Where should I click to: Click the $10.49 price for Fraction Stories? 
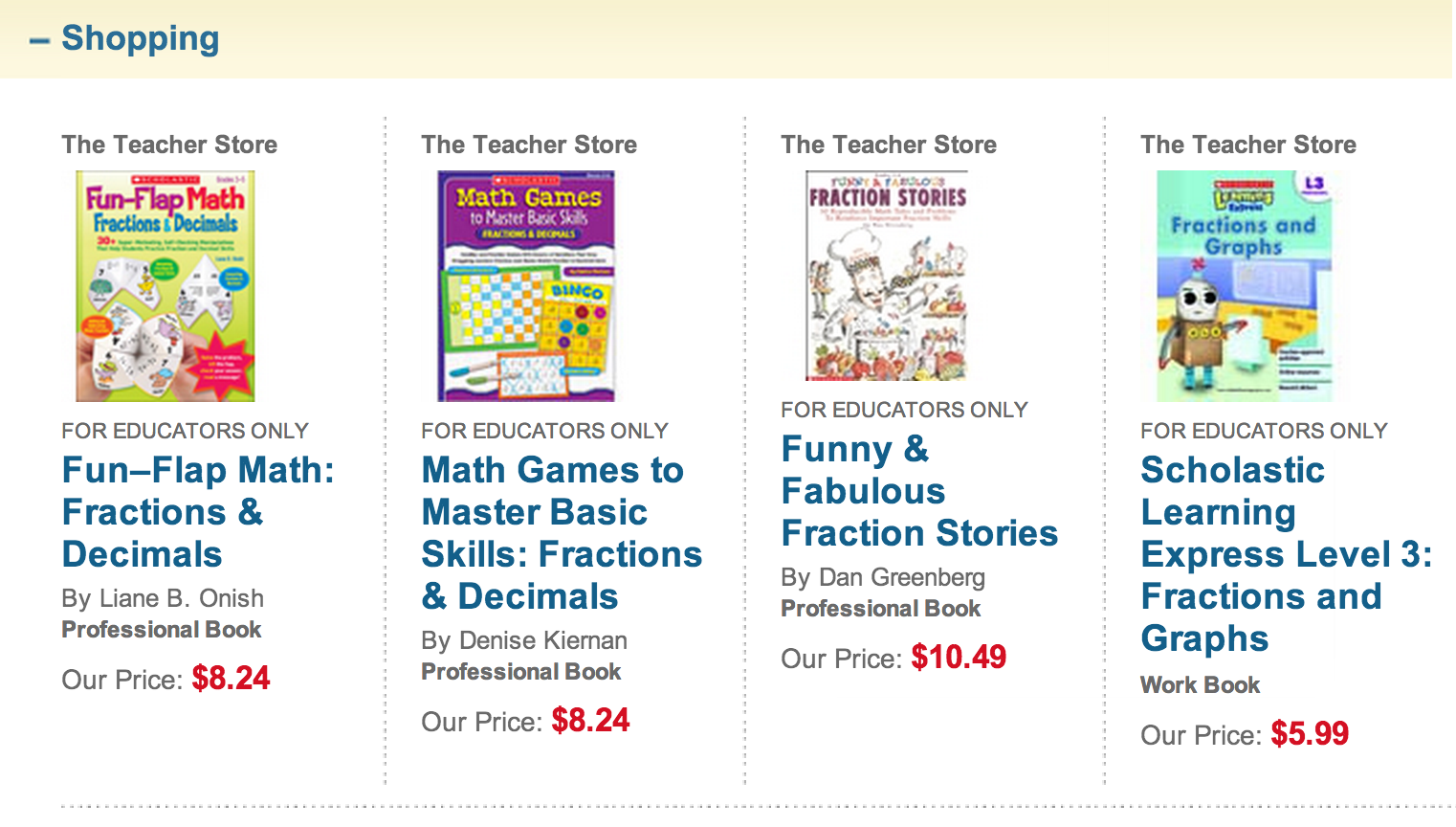coord(959,658)
